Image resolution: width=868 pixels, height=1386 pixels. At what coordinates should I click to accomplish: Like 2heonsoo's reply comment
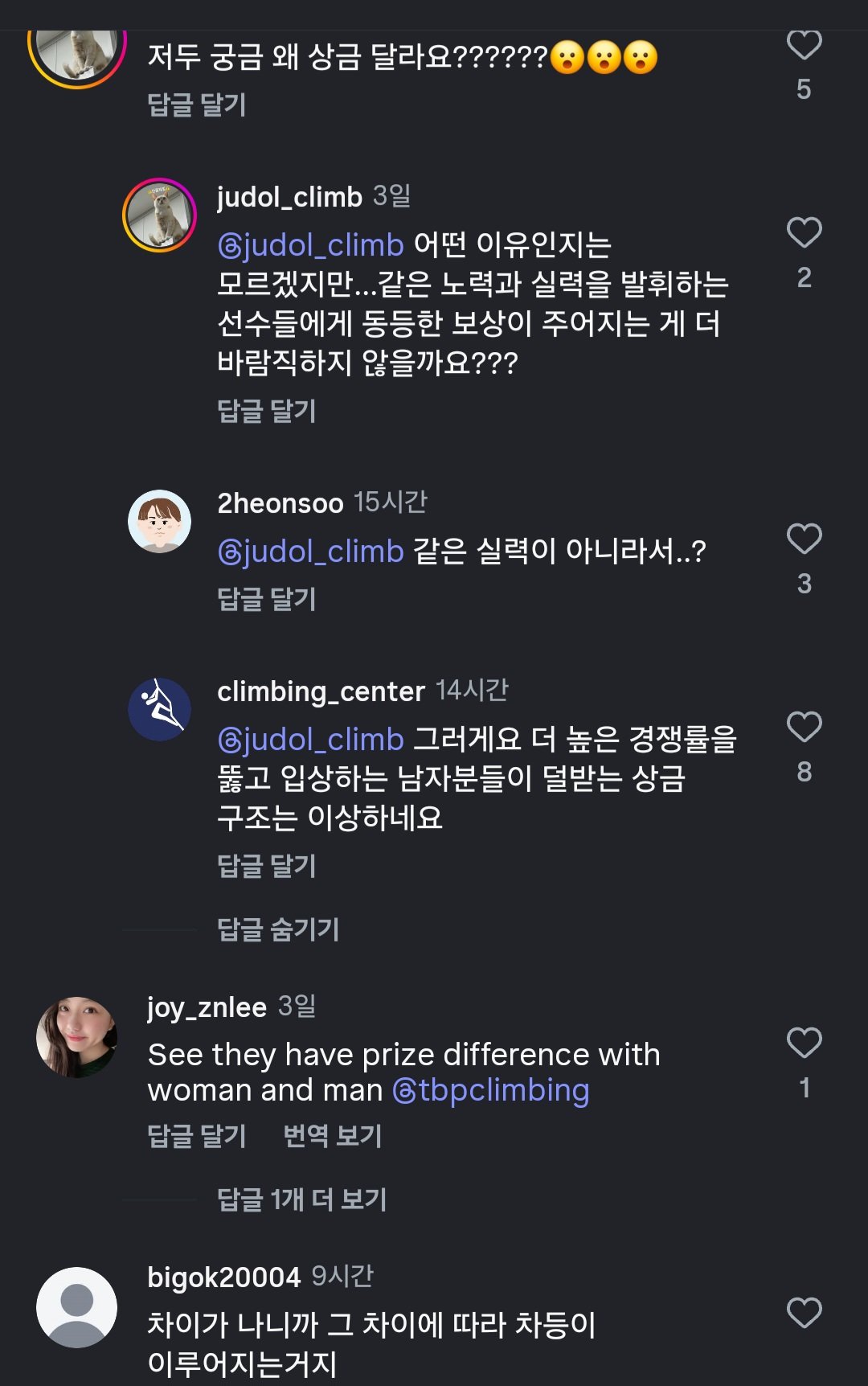[804, 539]
